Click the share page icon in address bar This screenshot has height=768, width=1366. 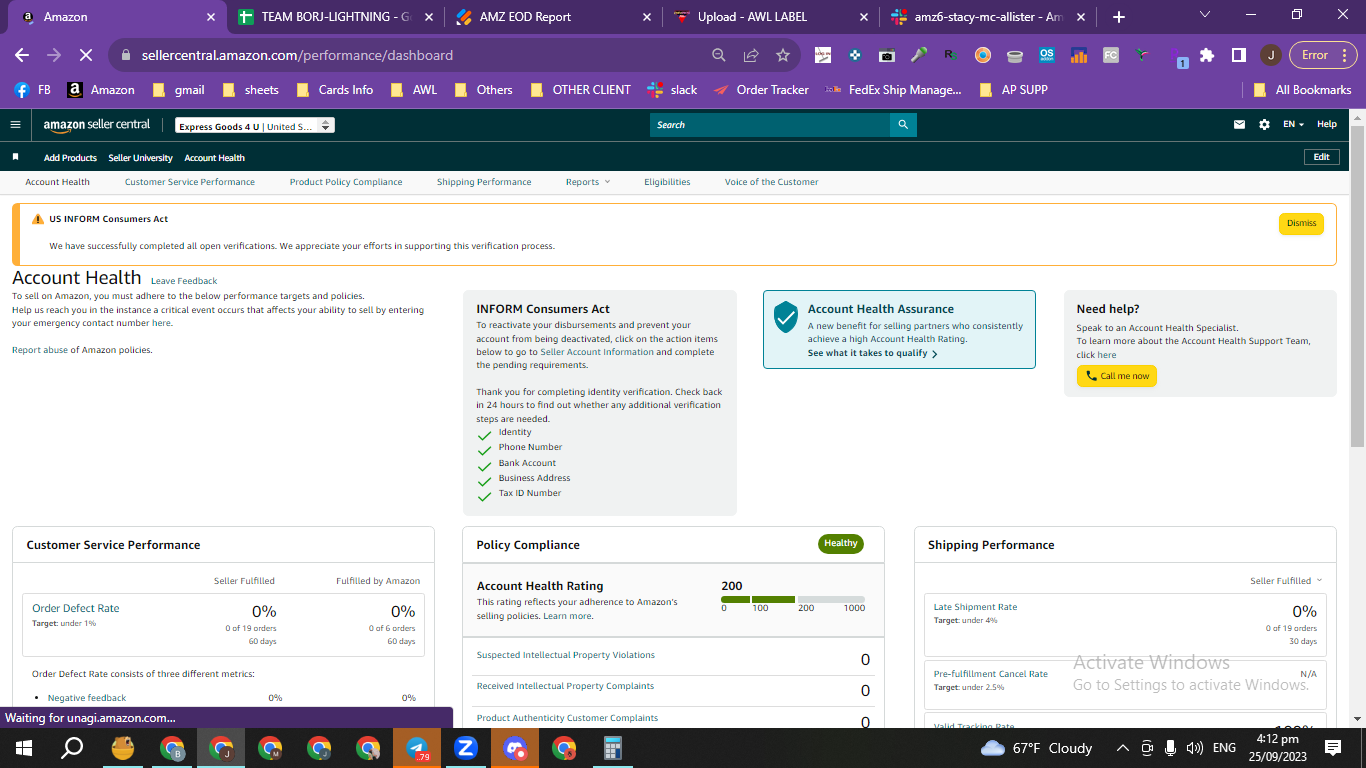click(751, 55)
